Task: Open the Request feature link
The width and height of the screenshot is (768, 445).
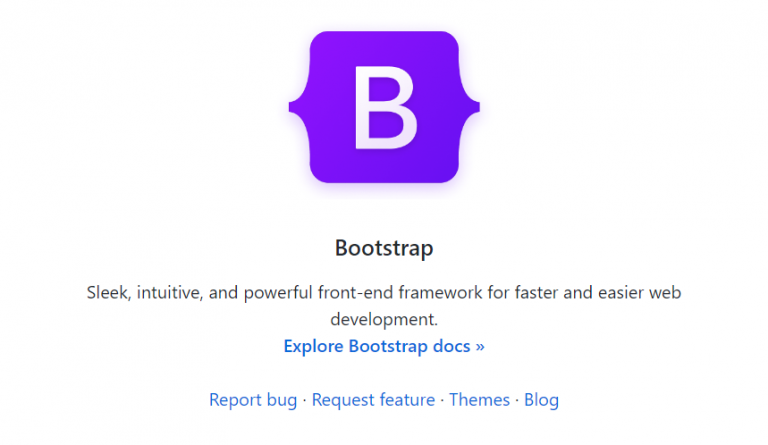Action: pos(373,400)
